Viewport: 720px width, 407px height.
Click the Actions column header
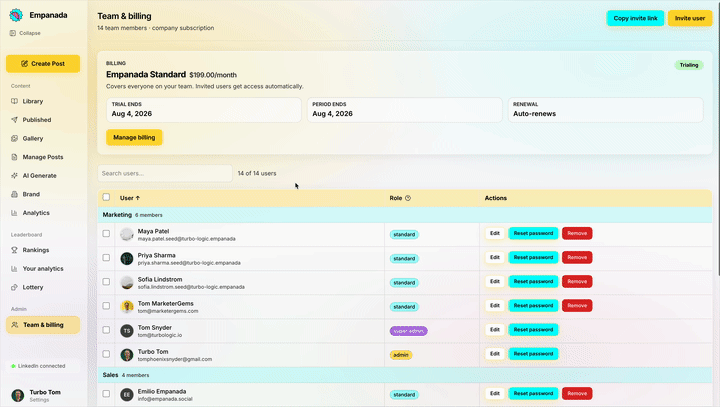pos(495,198)
